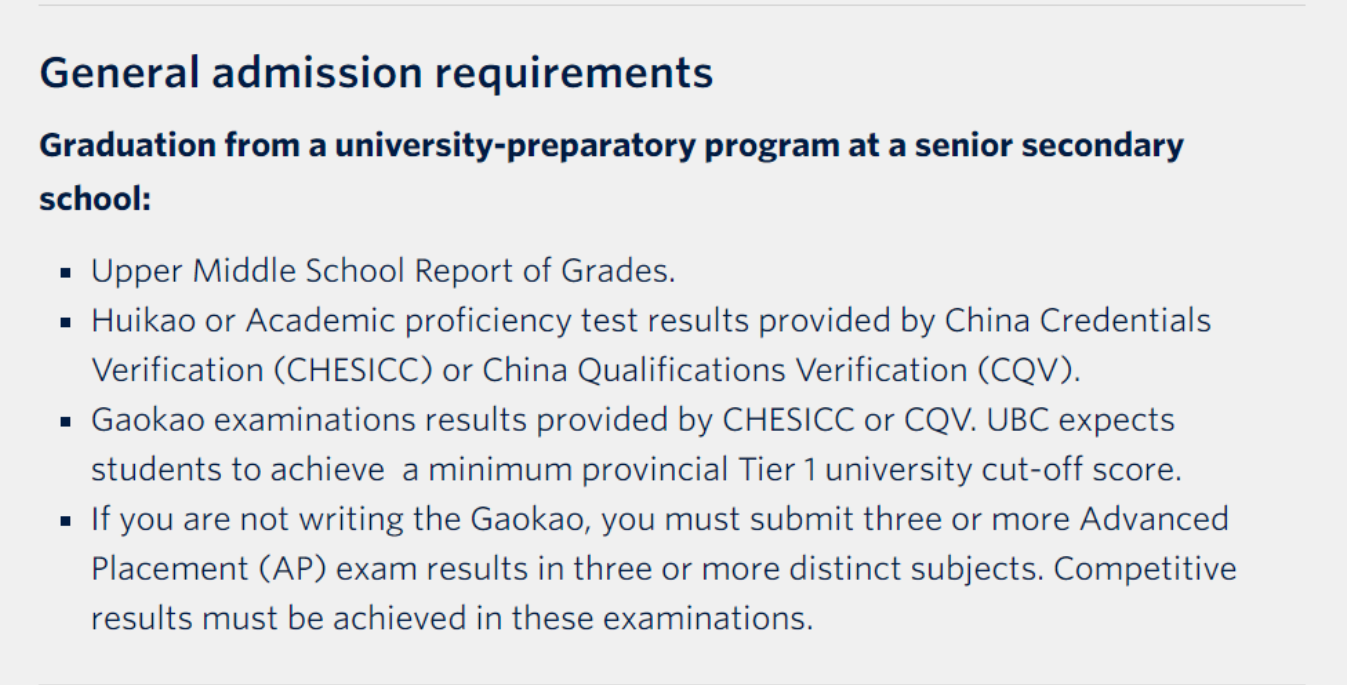
Task: Click the horizontal divider above the heading
Action: pyautogui.click(x=672, y=5)
